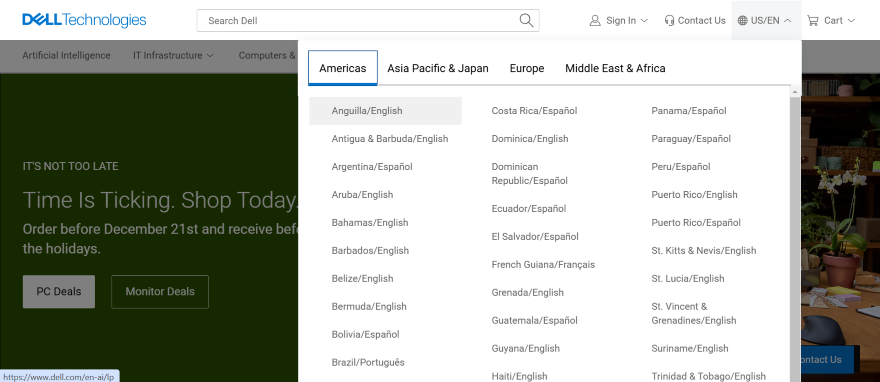Screen dimensions: 880x382
Task: Choose Peru/Español
Action: 681,167
